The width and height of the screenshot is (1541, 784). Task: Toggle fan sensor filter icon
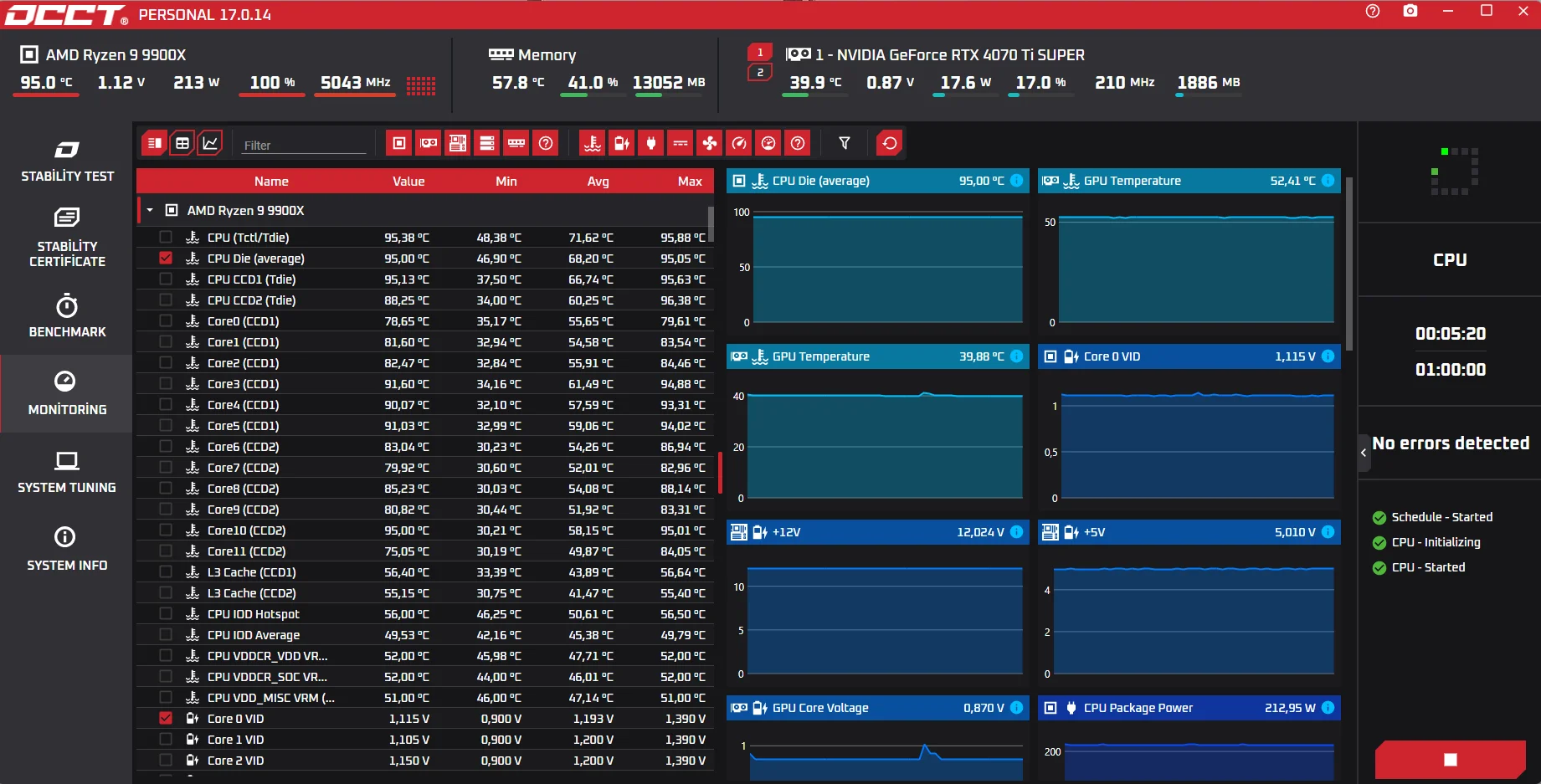(x=710, y=143)
